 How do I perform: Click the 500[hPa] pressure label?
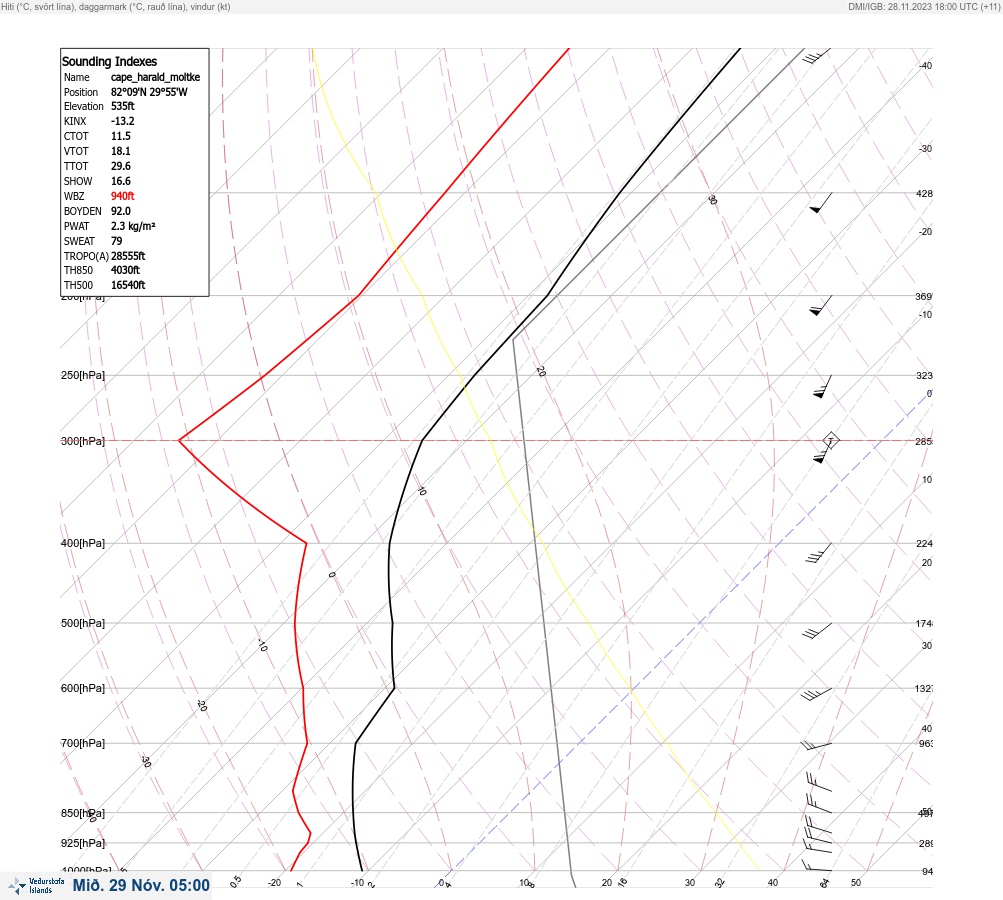tap(83, 623)
